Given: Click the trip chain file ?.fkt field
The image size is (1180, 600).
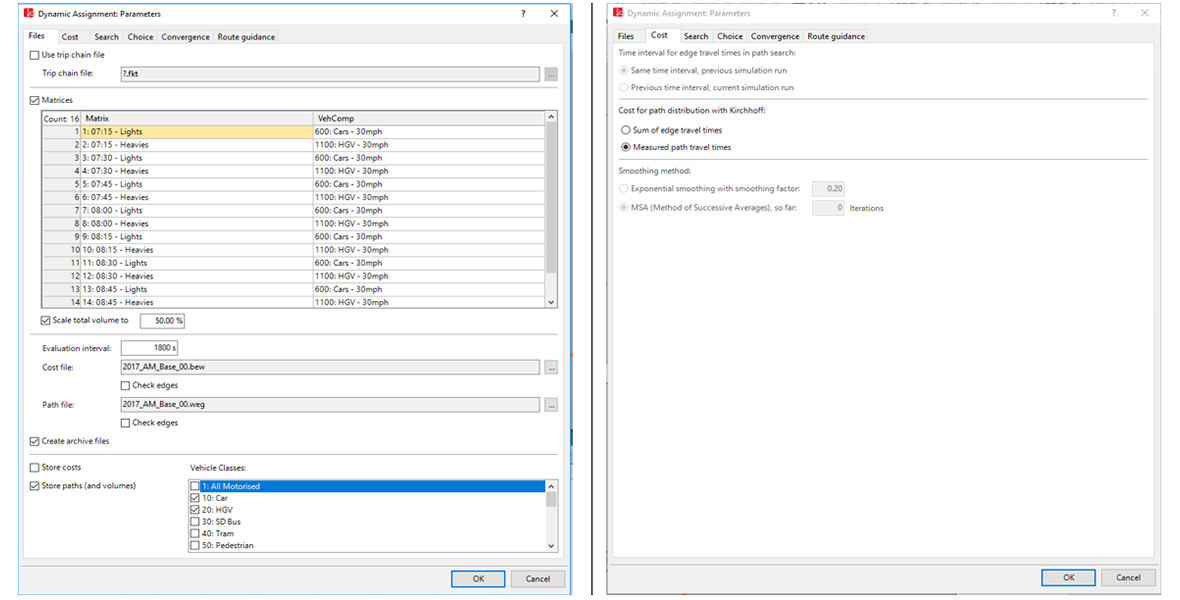Looking at the screenshot, I should (330, 74).
